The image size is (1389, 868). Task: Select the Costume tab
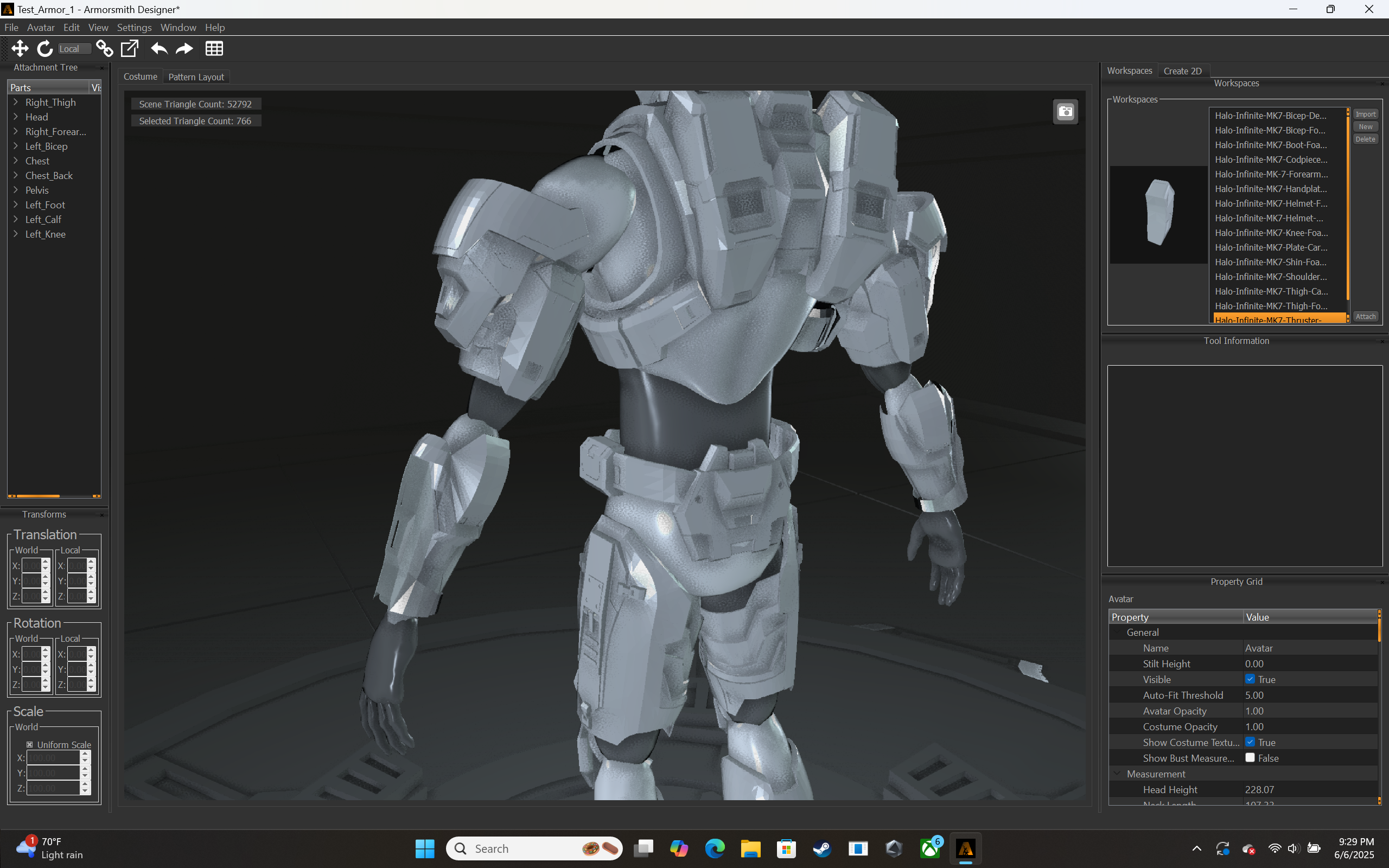coord(140,77)
